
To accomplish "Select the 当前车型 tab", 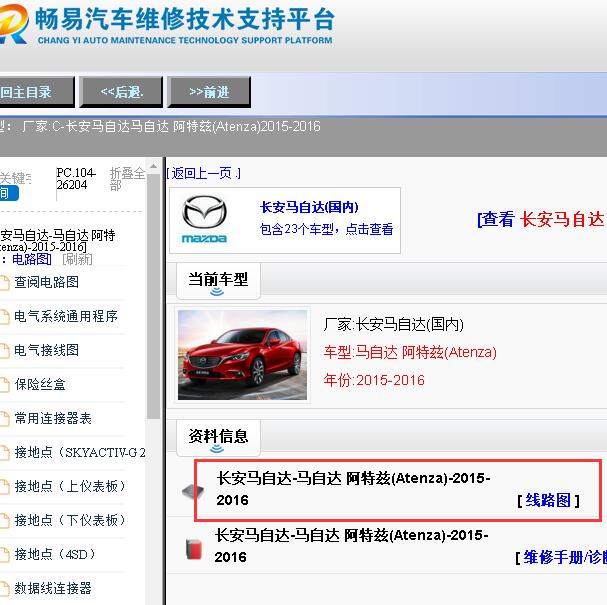I will pos(218,281).
